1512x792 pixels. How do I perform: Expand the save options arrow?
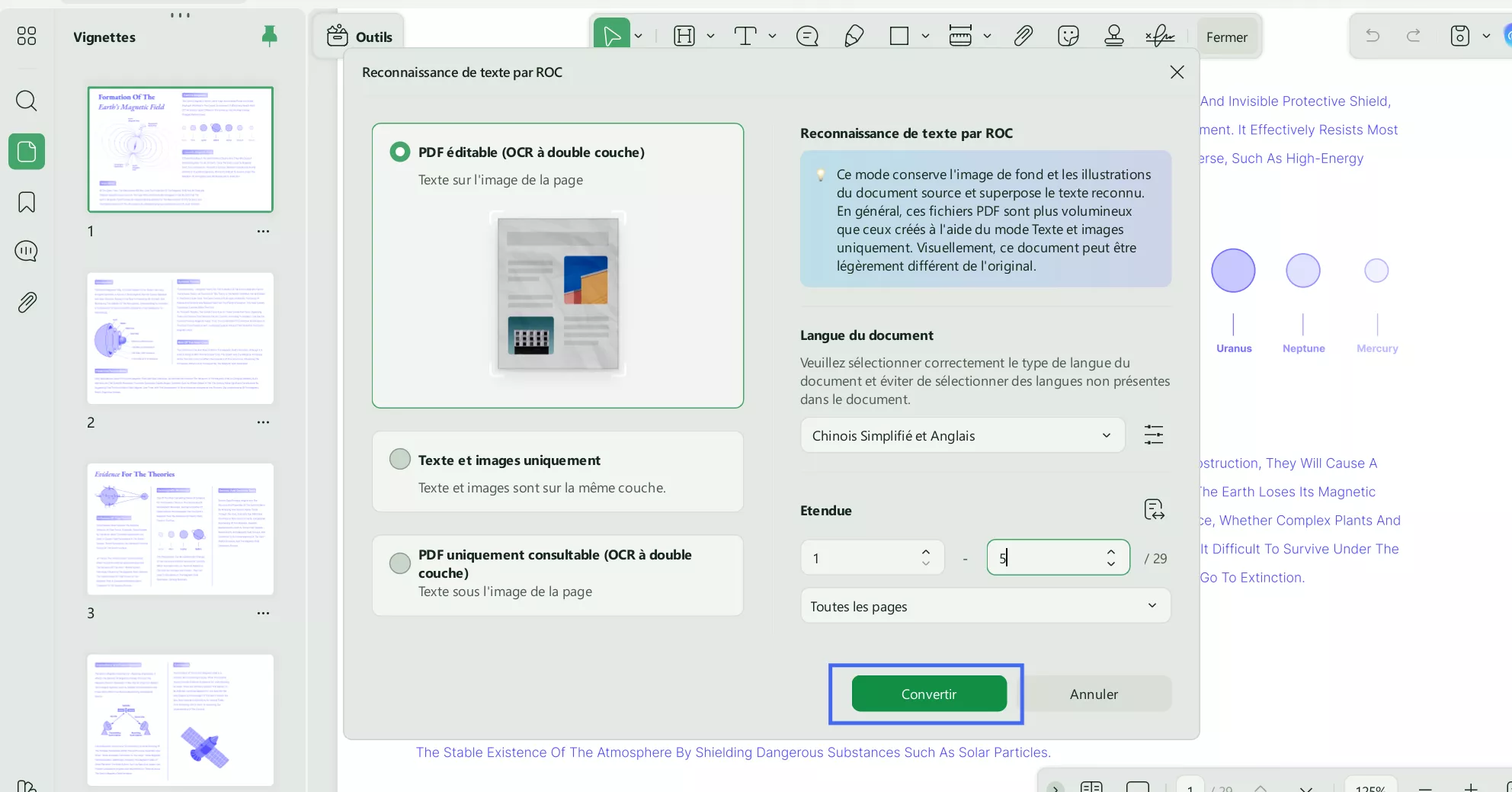(x=1486, y=36)
